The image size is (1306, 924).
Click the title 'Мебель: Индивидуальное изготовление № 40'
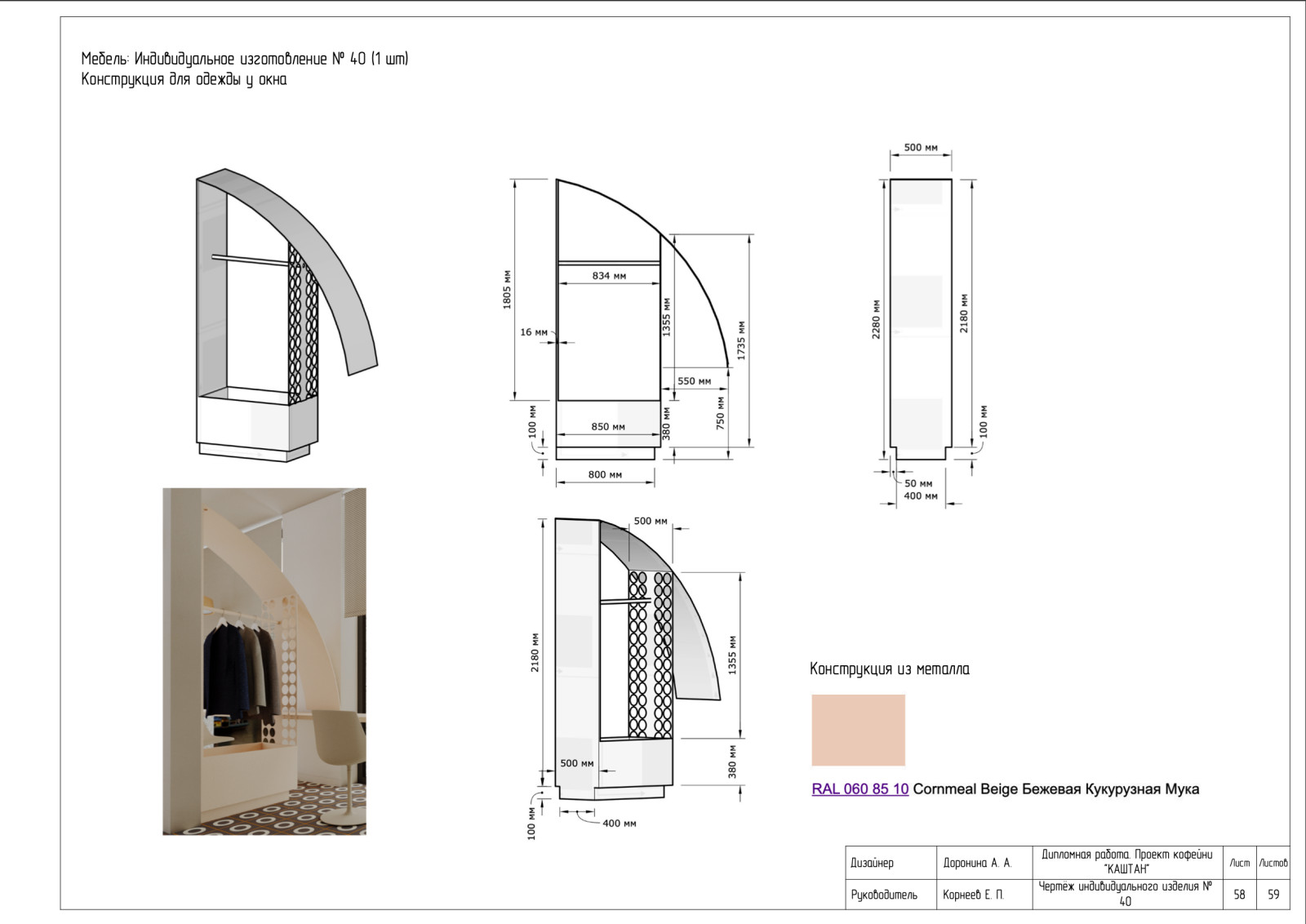point(245,59)
